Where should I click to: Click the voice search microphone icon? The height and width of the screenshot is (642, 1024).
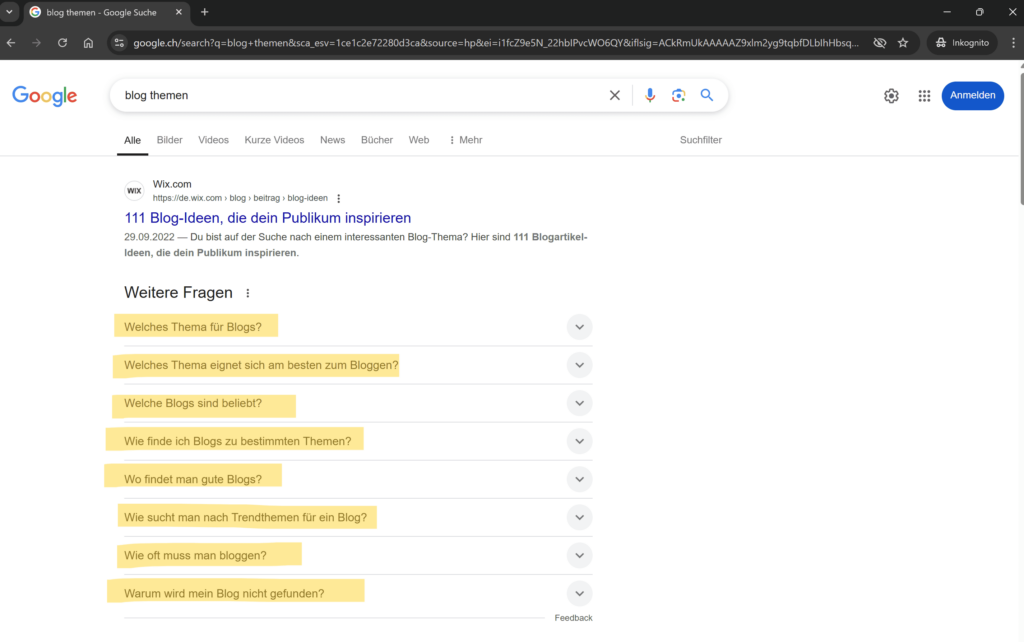pos(650,95)
